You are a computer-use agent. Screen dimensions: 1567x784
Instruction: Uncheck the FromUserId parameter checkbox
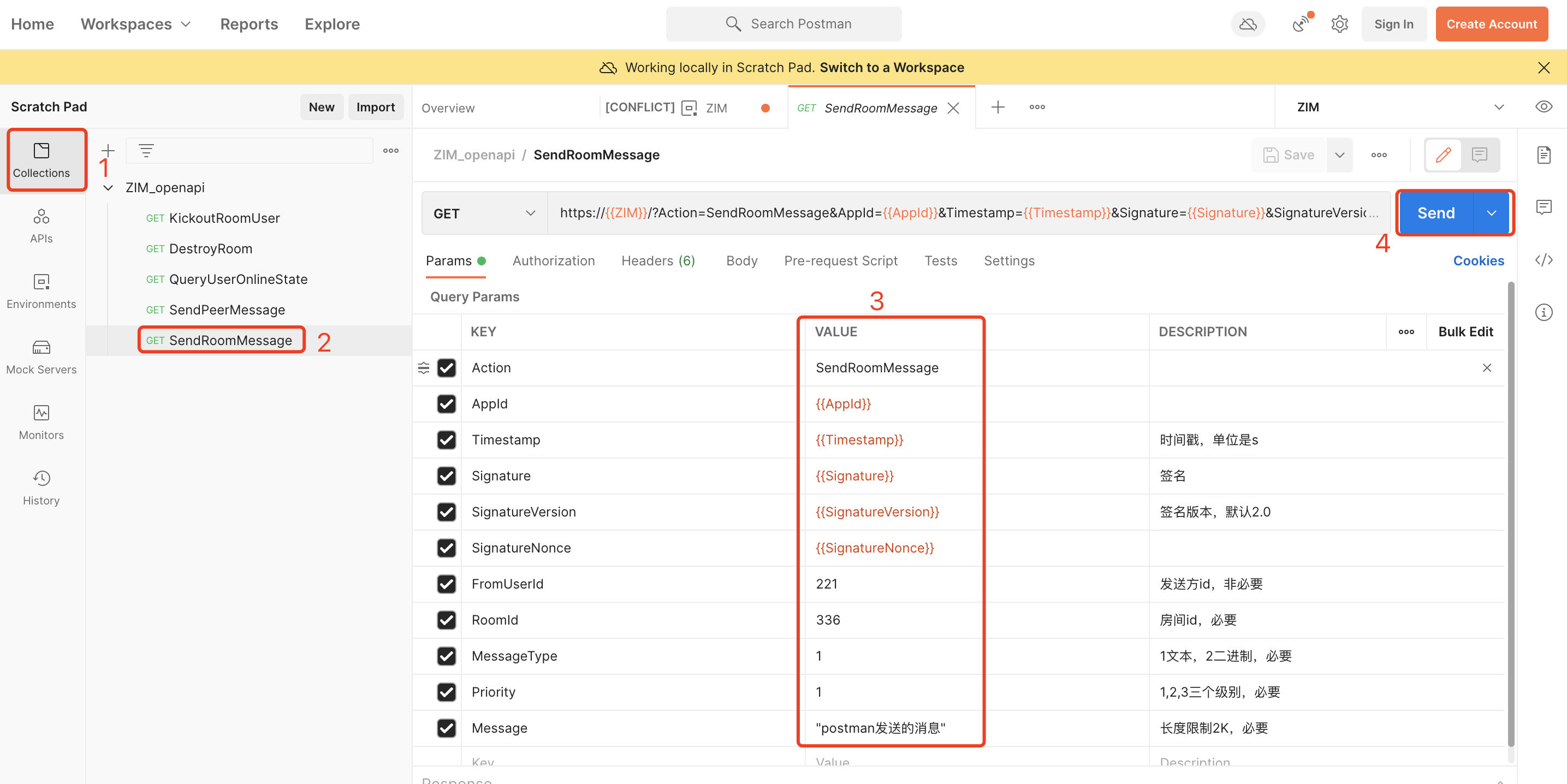(447, 584)
